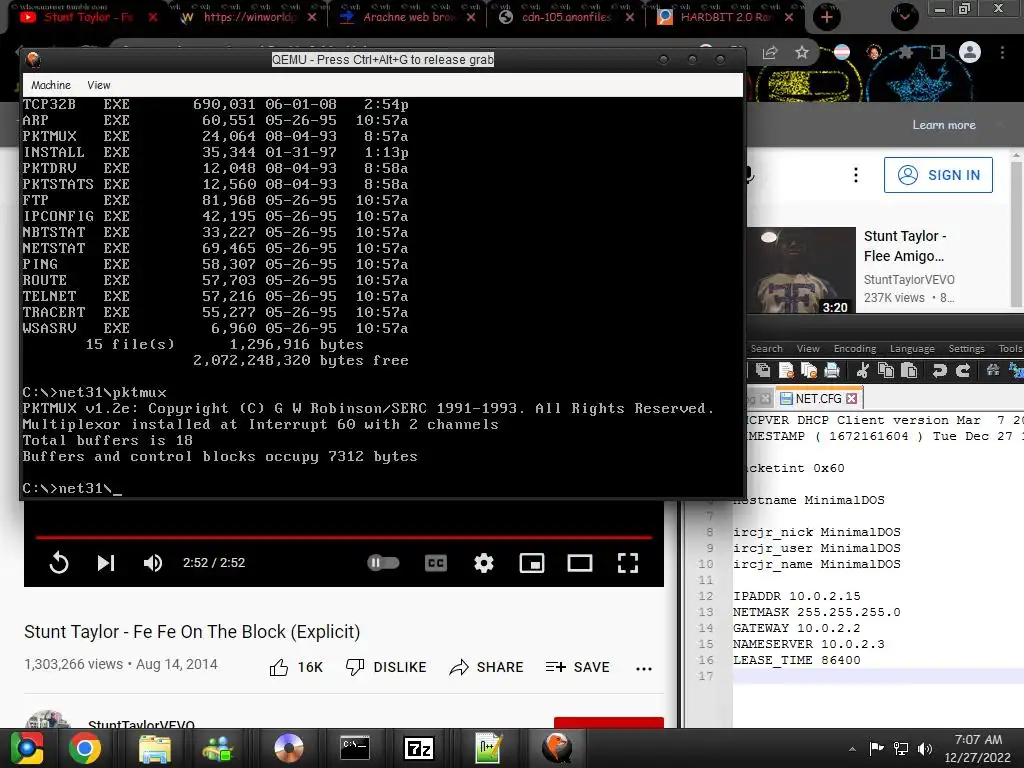This screenshot has width=1024, height=768.
Task: Switch to theater mode
Action: click(580, 563)
